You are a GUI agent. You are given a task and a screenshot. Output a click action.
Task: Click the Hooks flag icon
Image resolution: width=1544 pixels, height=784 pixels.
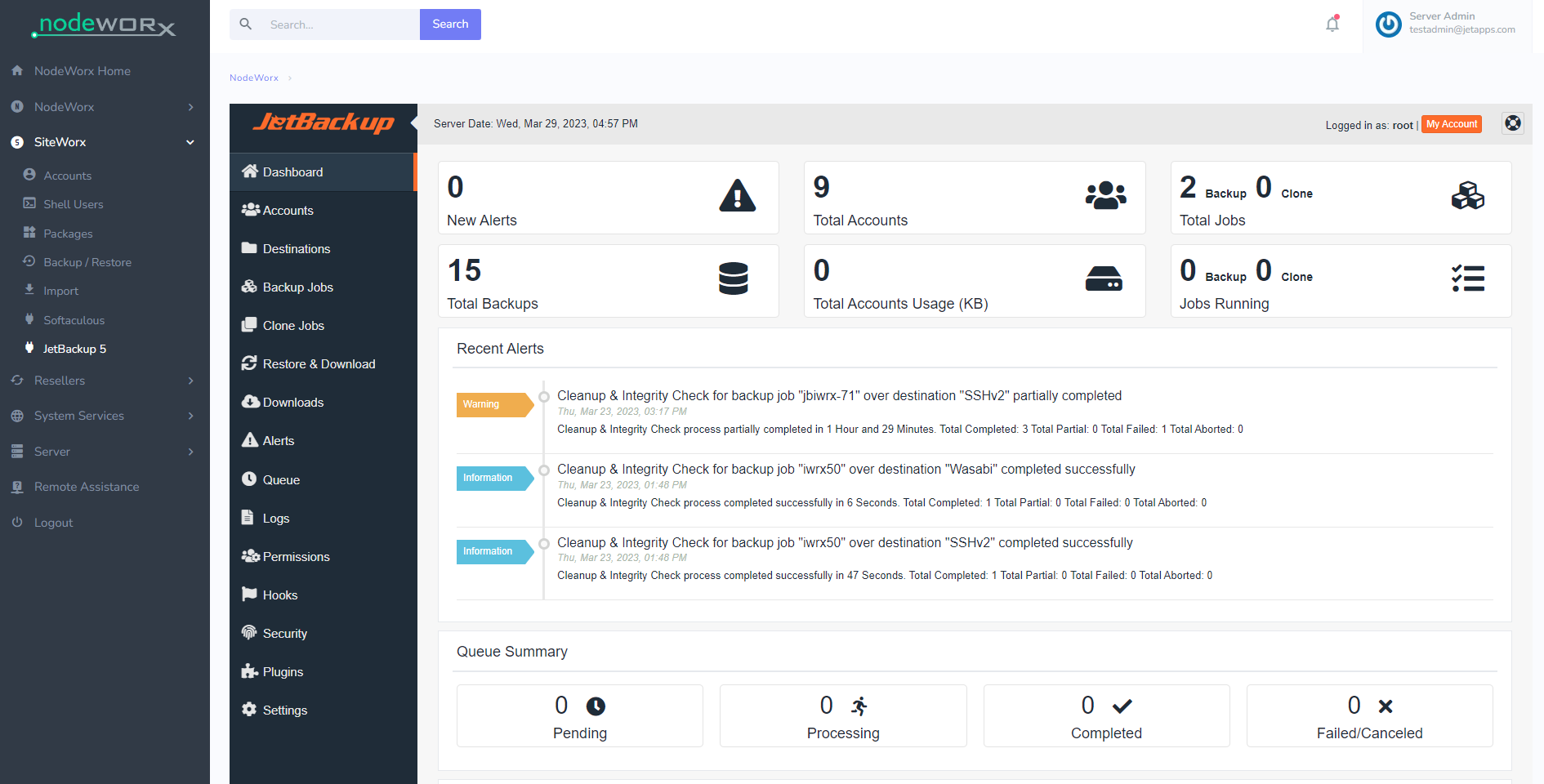coord(249,595)
